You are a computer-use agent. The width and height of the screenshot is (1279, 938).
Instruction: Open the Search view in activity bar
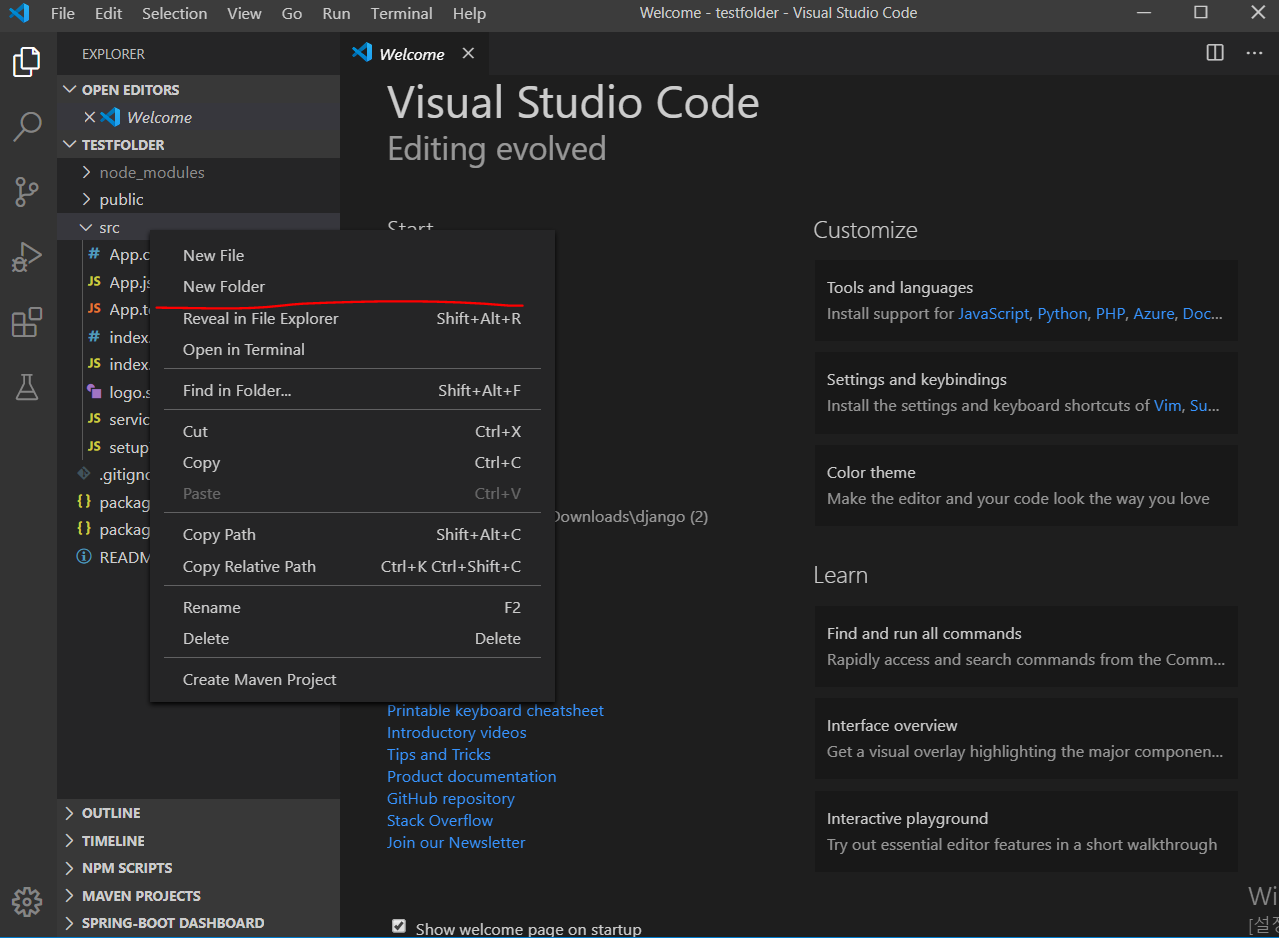coord(27,126)
